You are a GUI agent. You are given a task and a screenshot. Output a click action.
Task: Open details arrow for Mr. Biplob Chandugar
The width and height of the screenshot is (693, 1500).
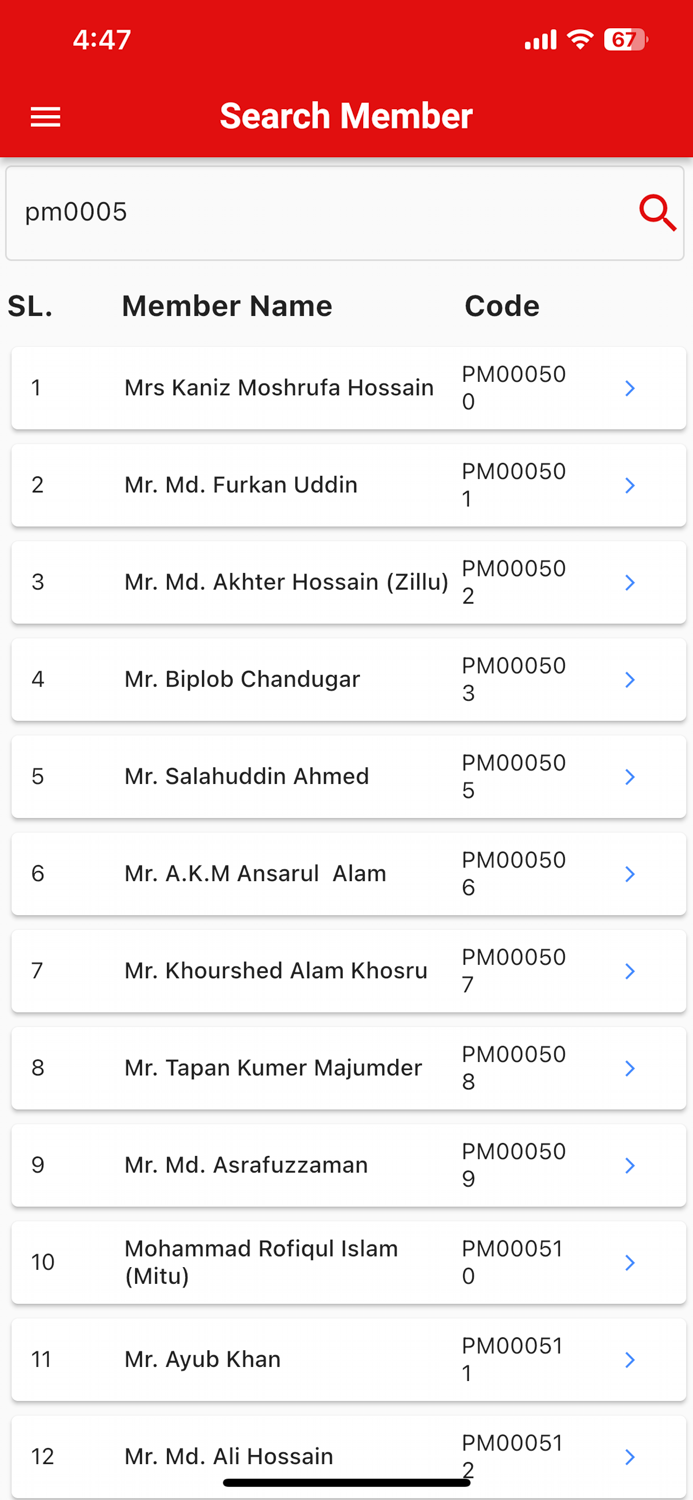[630, 679]
